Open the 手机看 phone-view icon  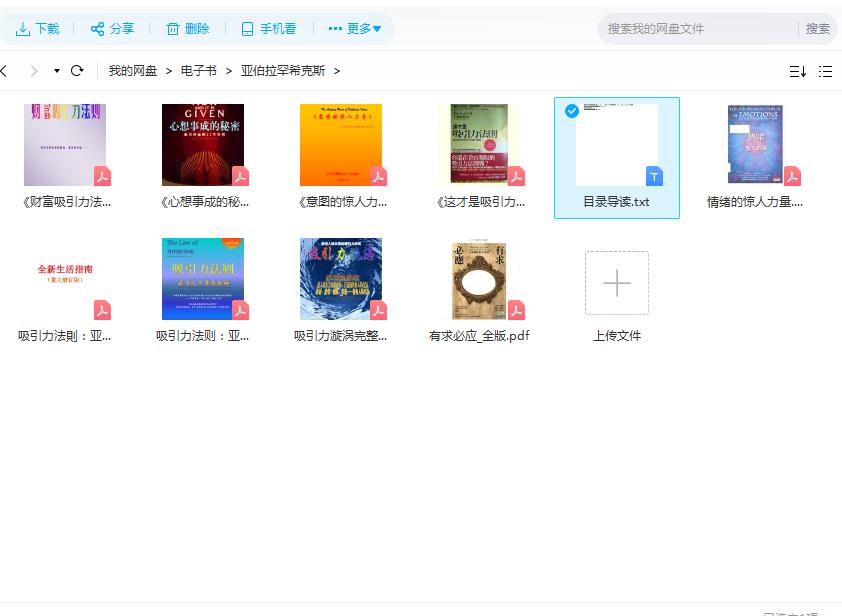tap(246, 29)
